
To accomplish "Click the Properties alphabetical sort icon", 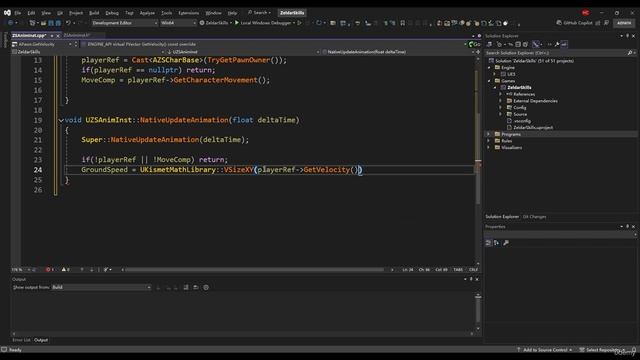I will 497,243.
